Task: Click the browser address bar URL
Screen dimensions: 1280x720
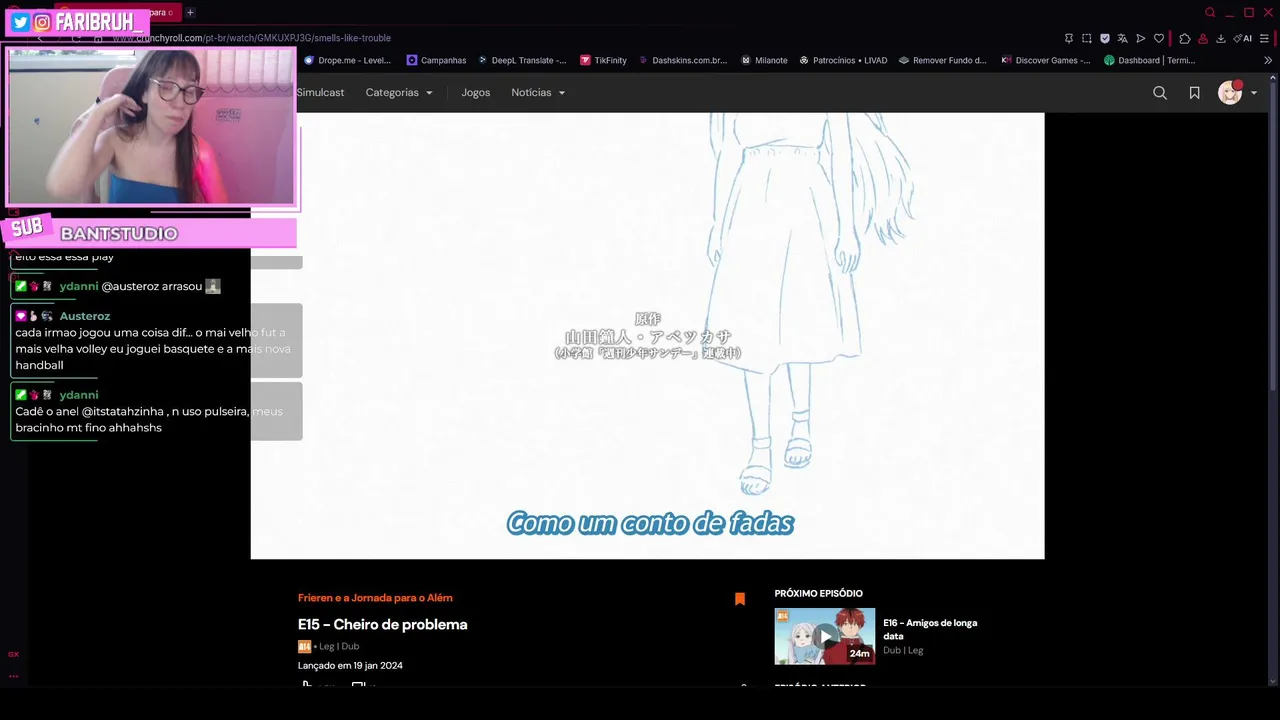Action: 252,38
